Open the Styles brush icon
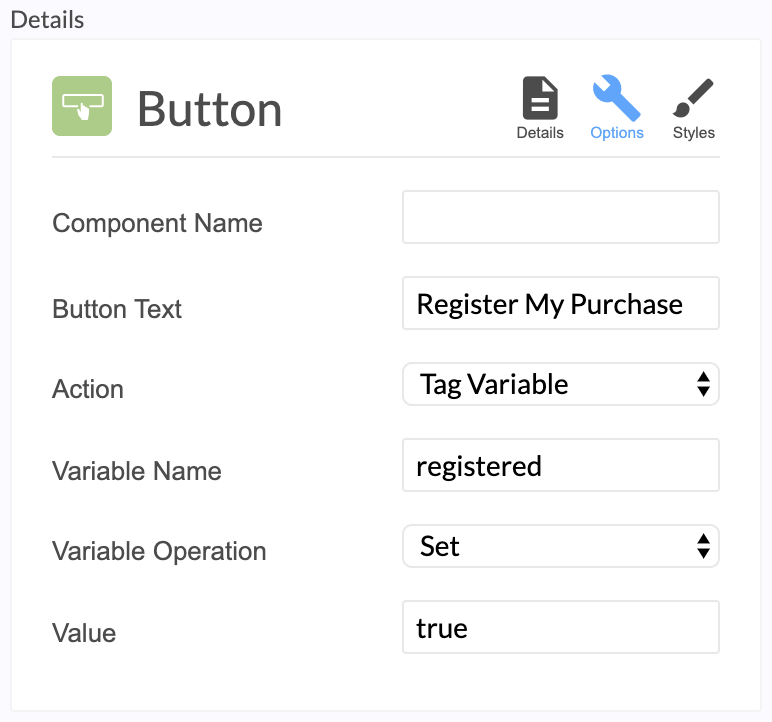The height and width of the screenshot is (722, 772). pyautogui.click(x=693, y=98)
